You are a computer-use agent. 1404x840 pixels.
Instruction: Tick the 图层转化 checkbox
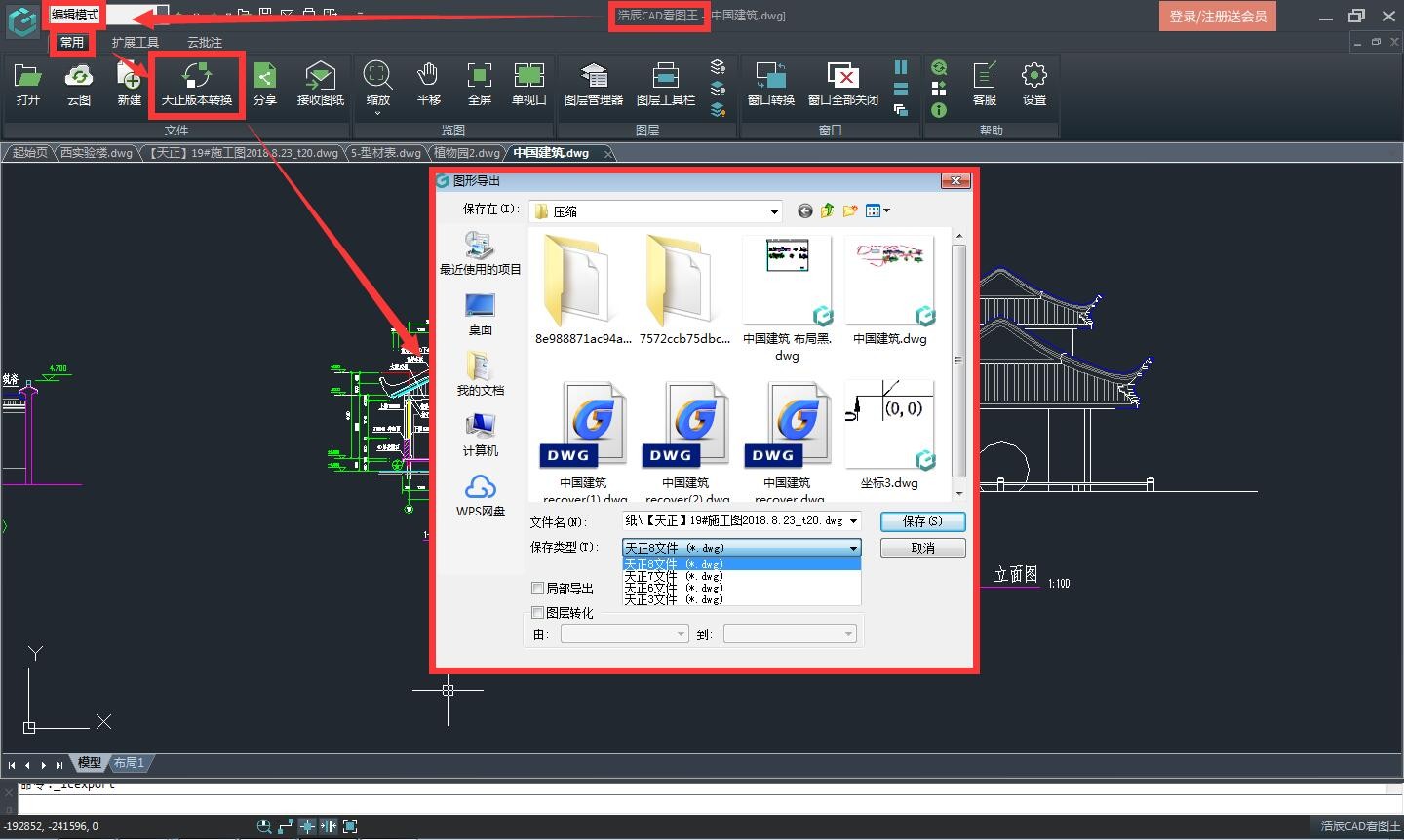pos(537,612)
